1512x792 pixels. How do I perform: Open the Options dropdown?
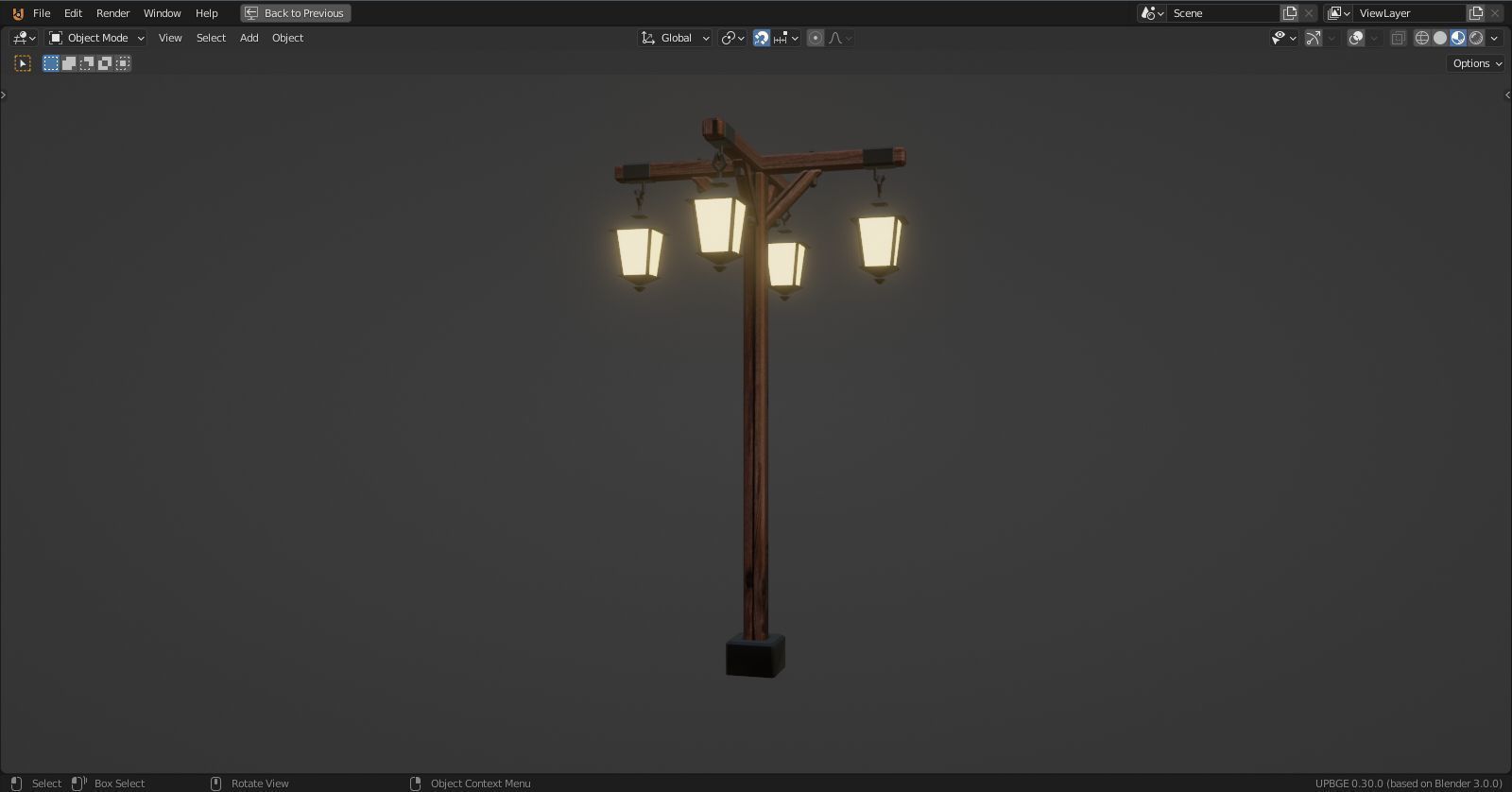pos(1476,63)
